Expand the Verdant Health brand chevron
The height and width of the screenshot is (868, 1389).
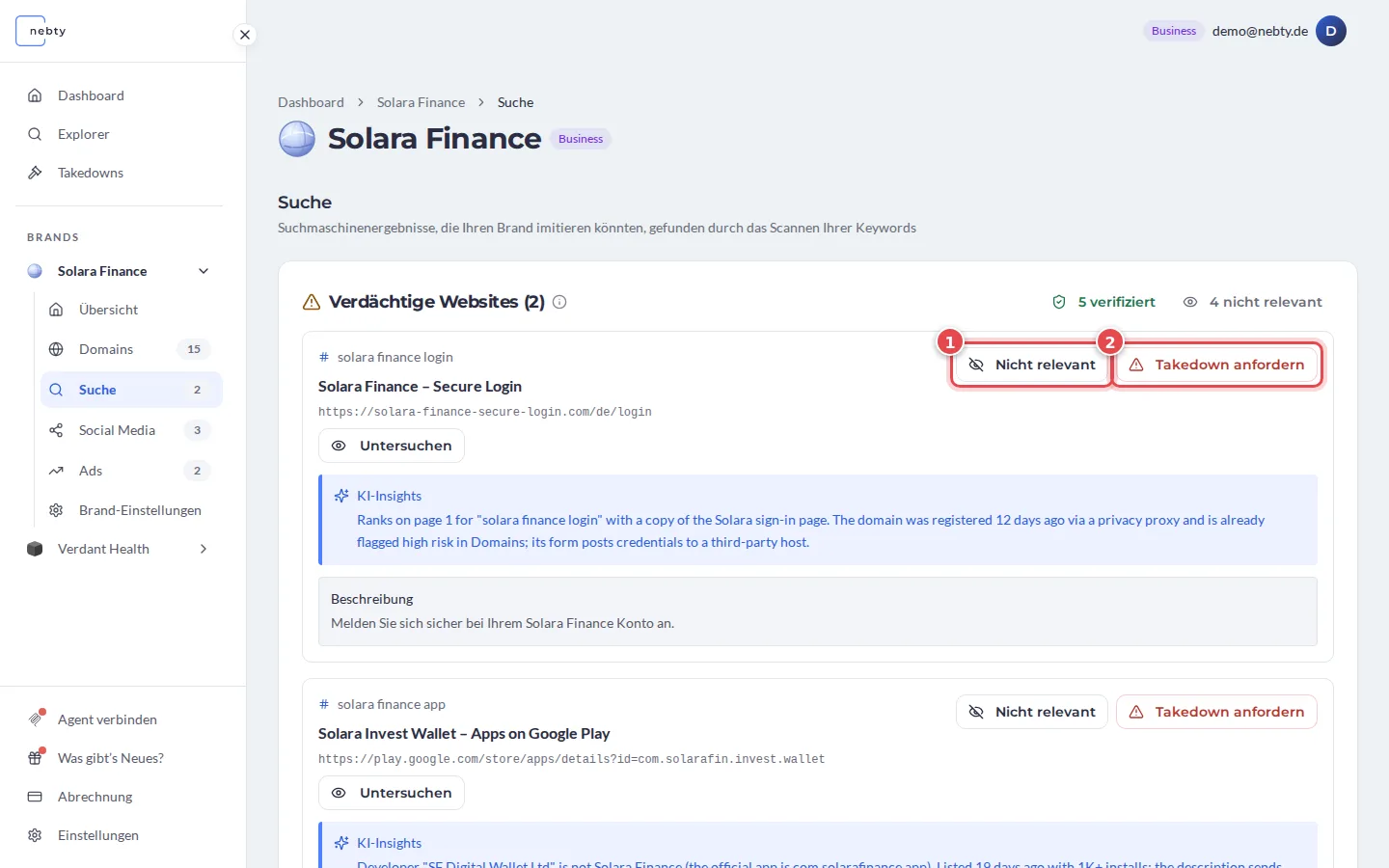204,549
